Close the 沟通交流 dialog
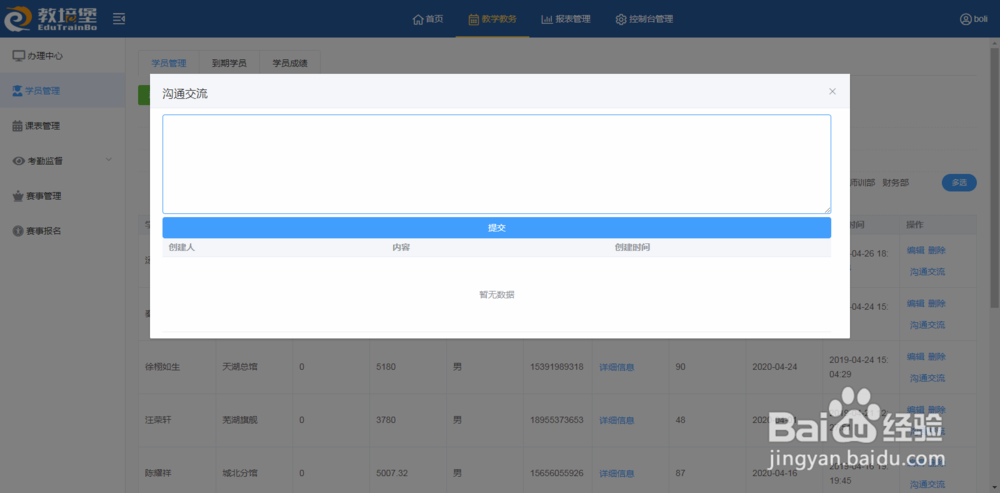Viewport: 1000px width, 493px height. [x=832, y=91]
